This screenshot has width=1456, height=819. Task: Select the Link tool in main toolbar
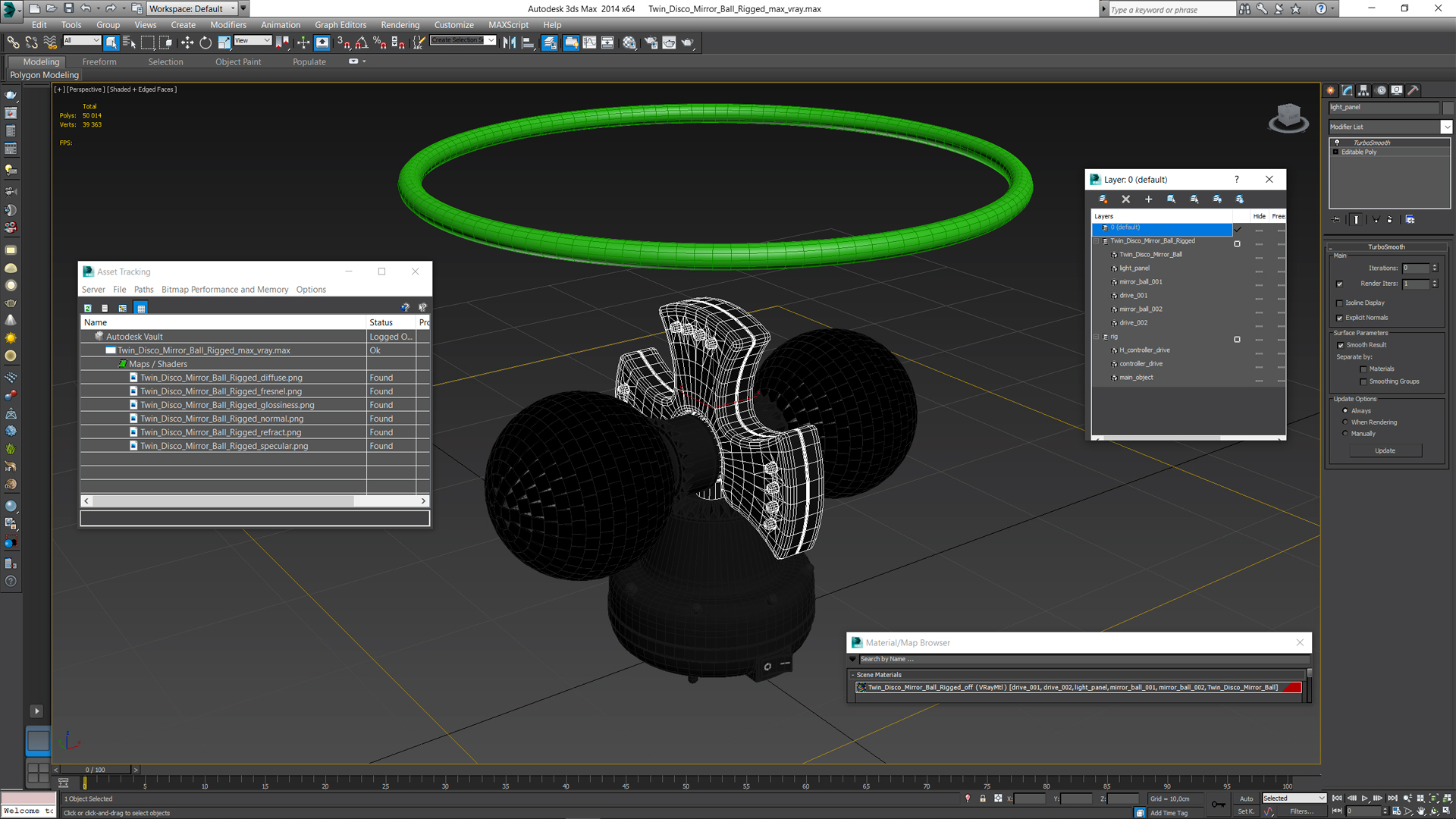click(13, 42)
